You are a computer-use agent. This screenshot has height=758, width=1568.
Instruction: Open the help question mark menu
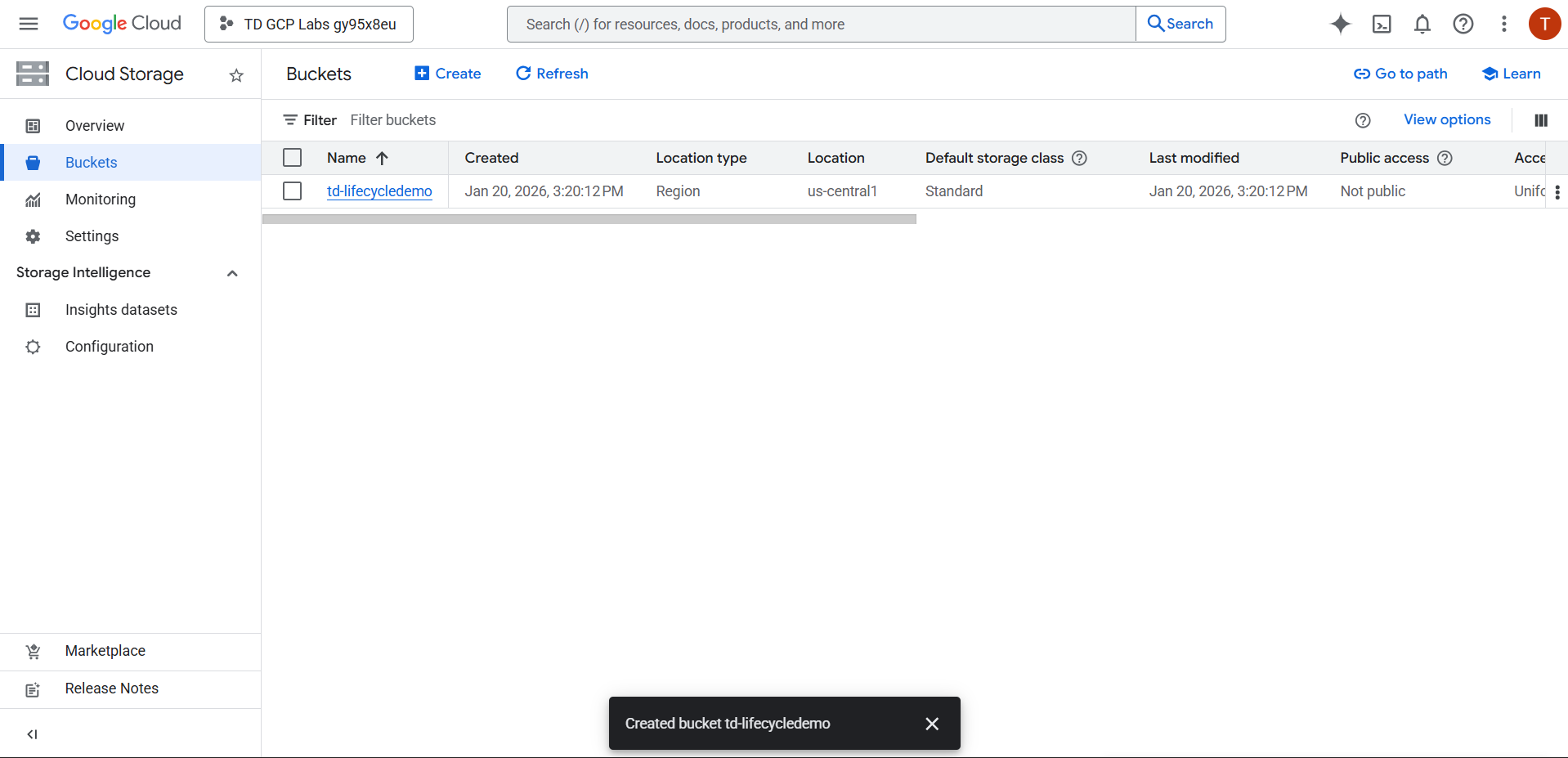click(1463, 25)
